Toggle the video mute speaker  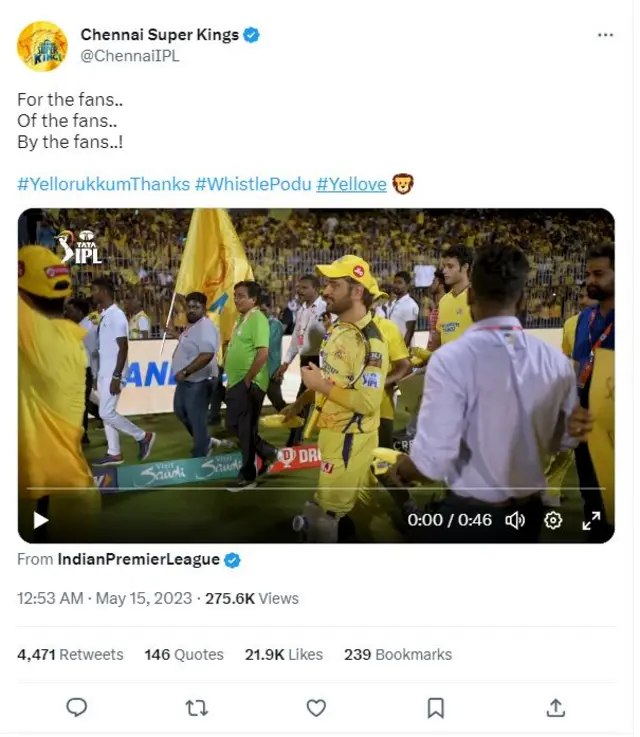pos(515,520)
